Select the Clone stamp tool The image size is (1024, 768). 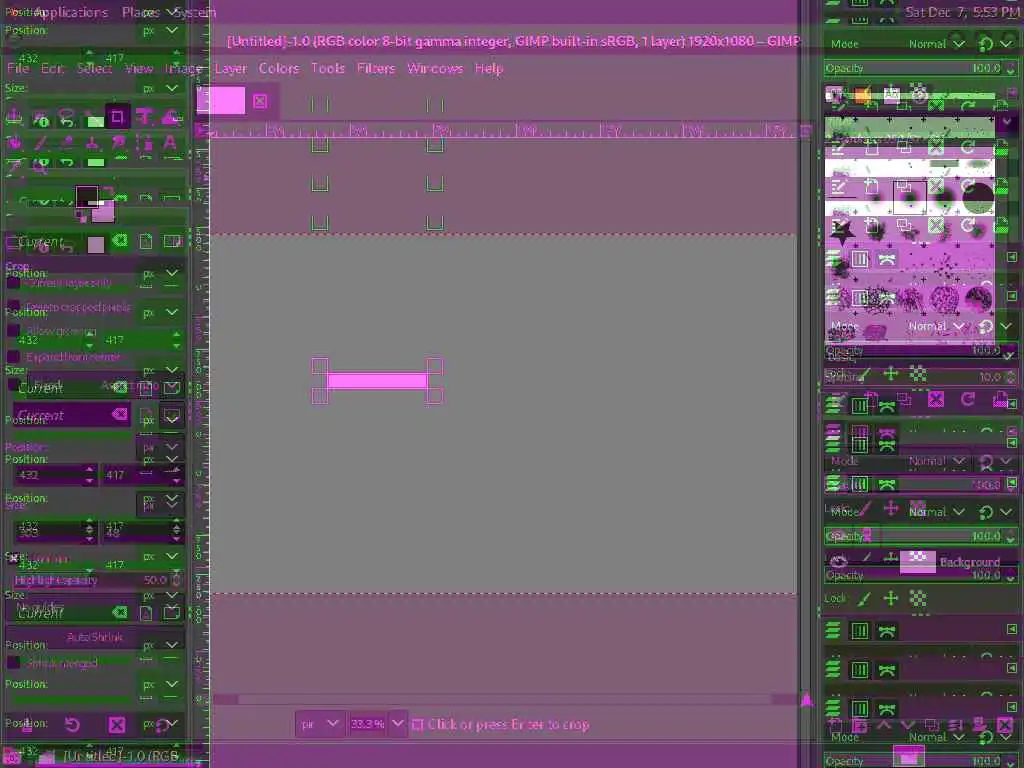[91, 142]
